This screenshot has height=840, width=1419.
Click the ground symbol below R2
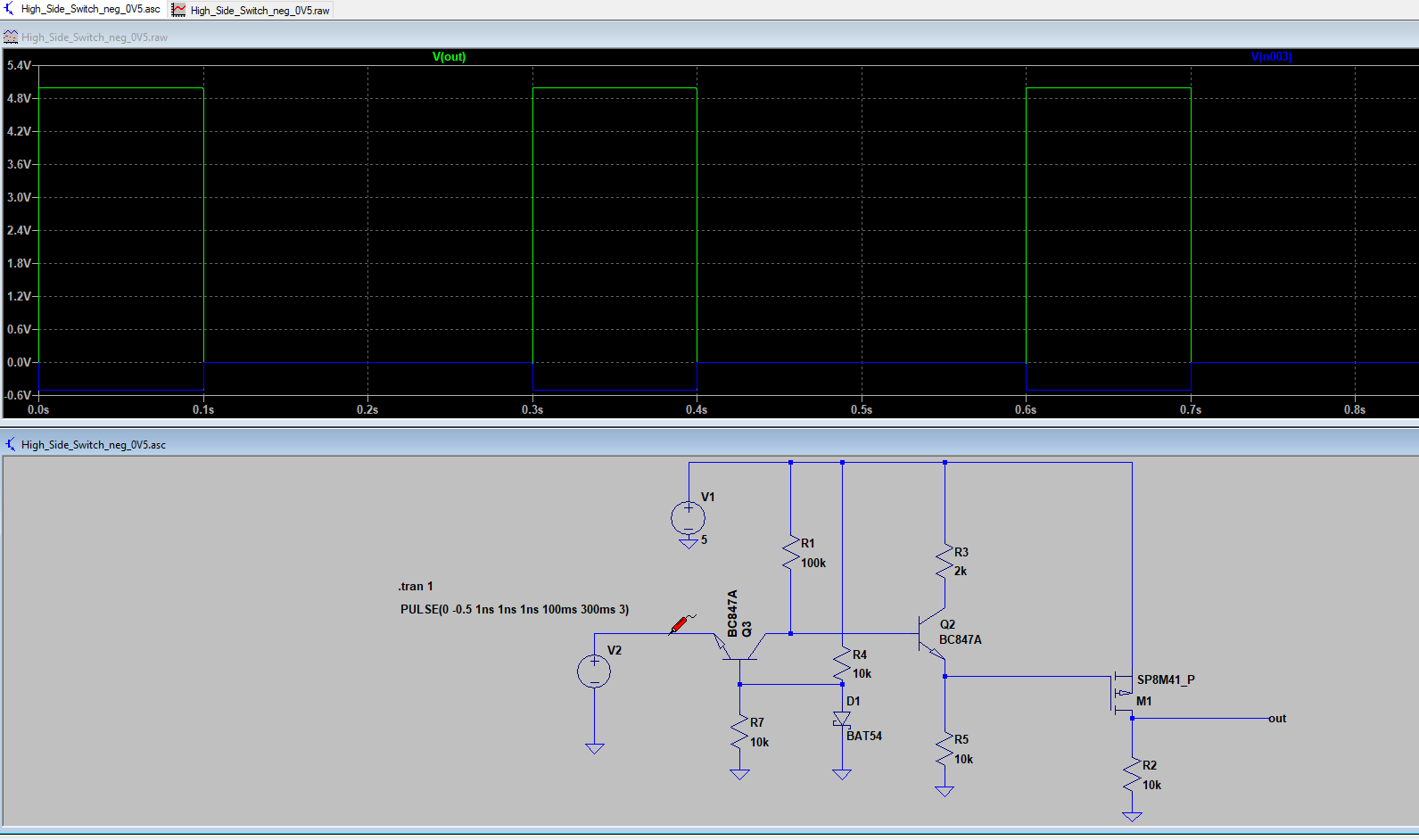(x=1132, y=816)
